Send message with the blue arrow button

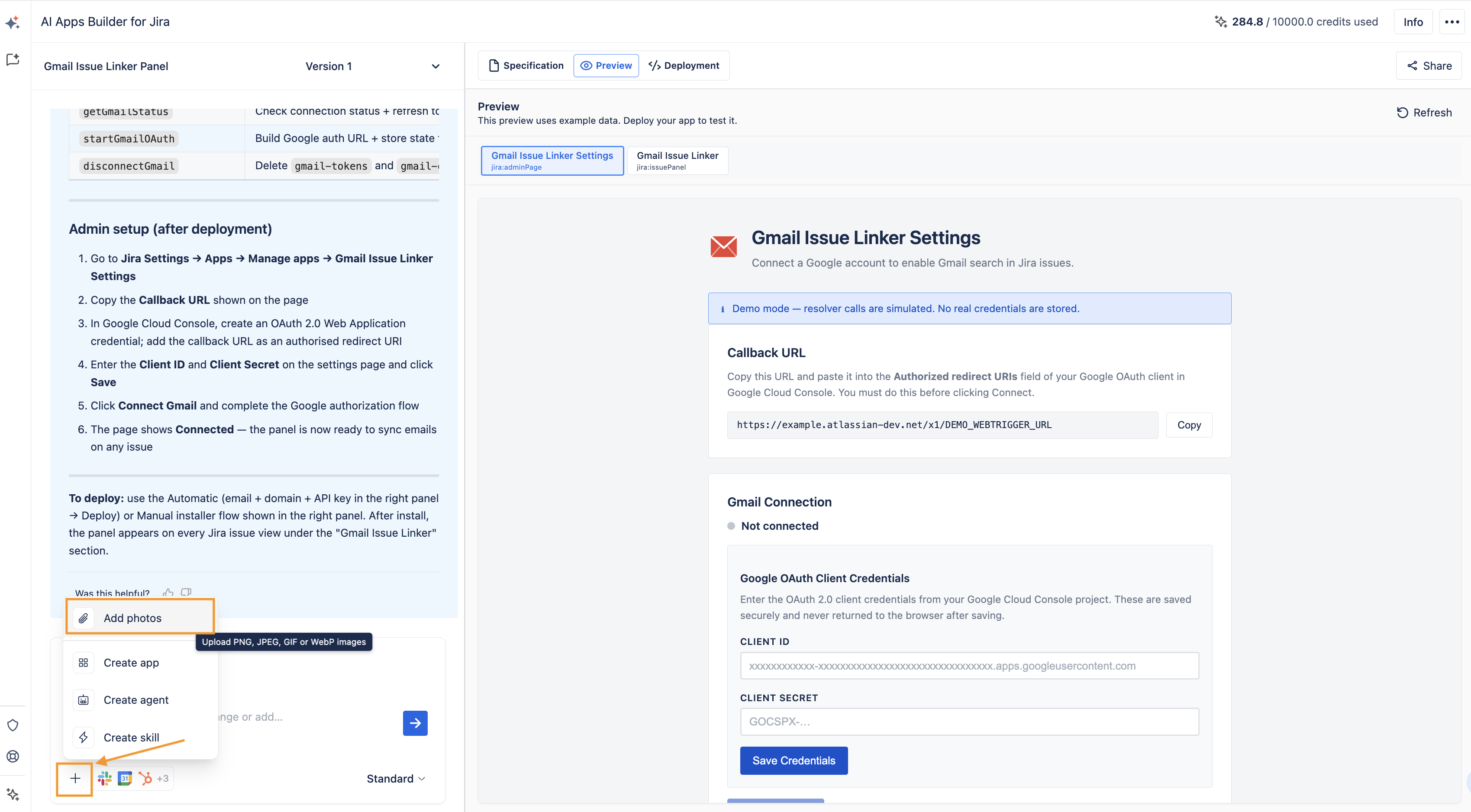coord(415,723)
